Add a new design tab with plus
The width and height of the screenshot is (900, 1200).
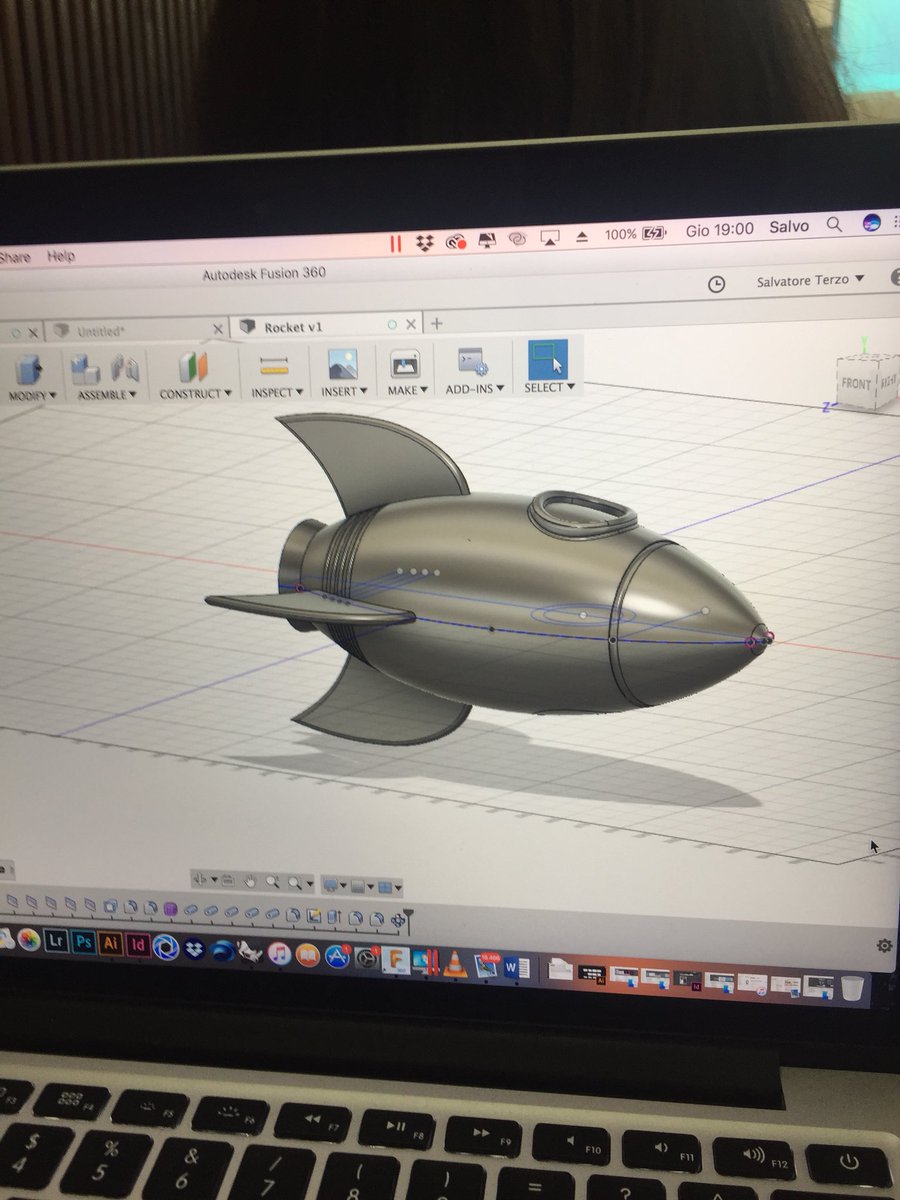coord(436,323)
